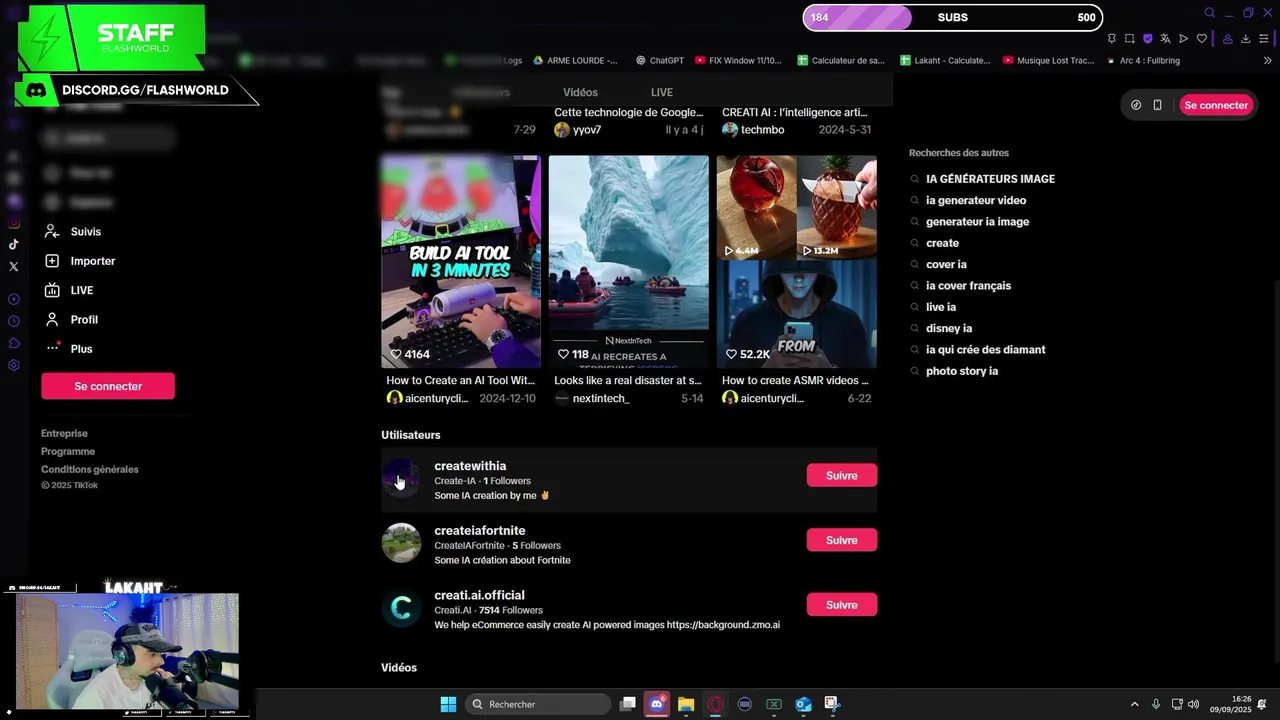Screen dimensions: 1280x720
Task: Open LIVE in the TikTok sidebar
Action: pyautogui.click(x=68, y=290)
